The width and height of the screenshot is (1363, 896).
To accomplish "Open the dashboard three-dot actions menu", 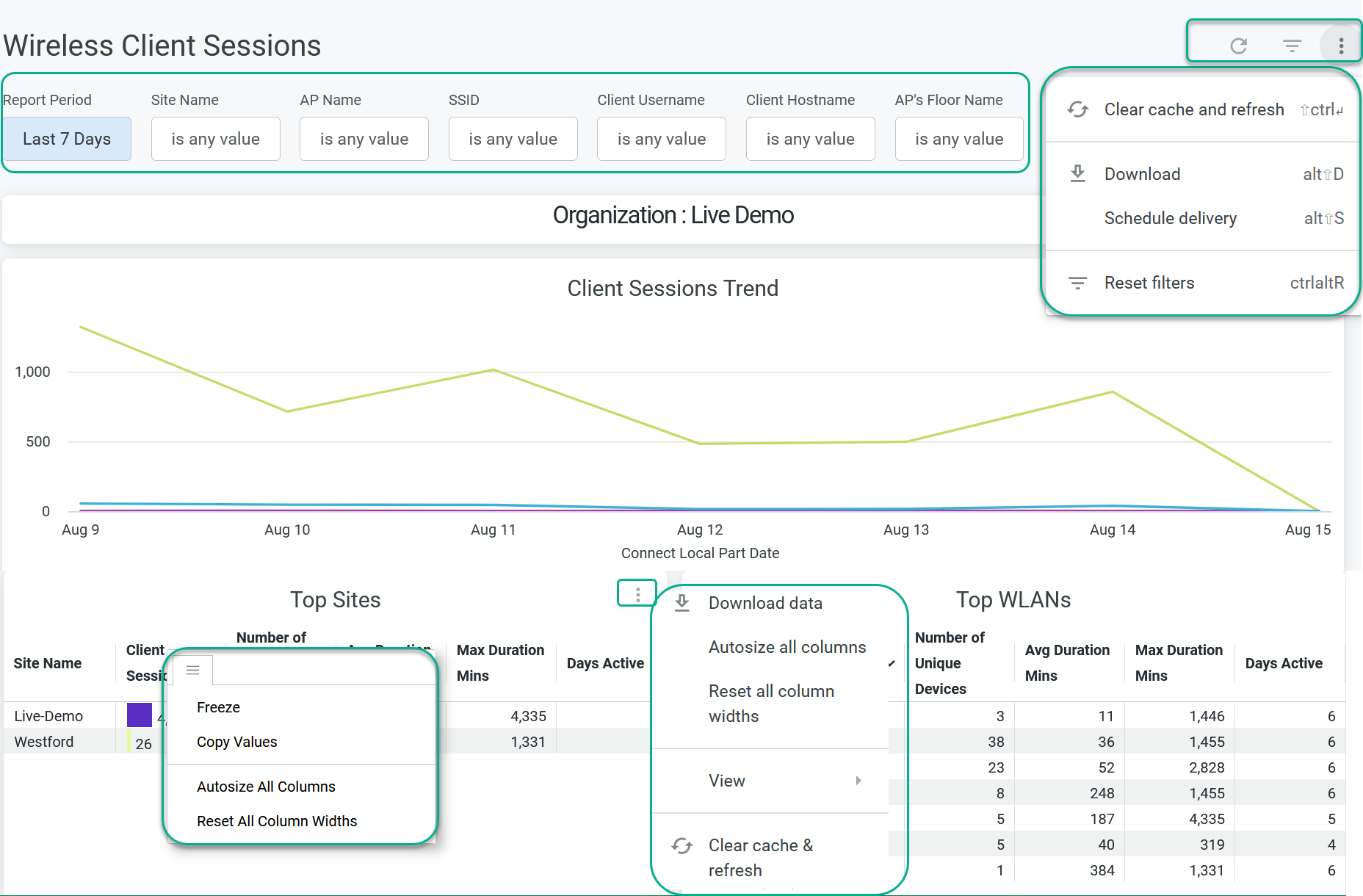I will [x=1341, y=46].
